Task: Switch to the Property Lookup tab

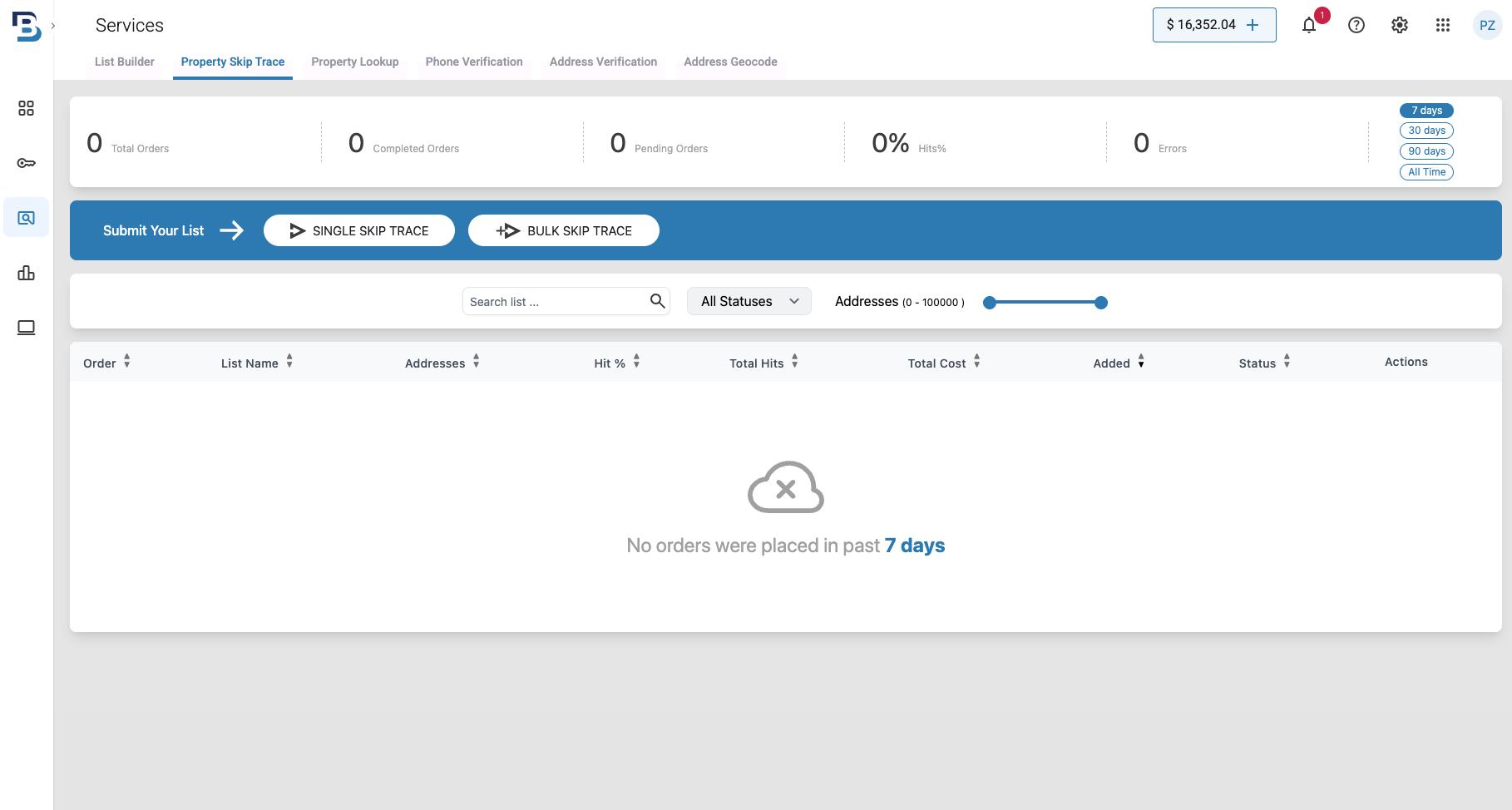Action: coord(354,62)
